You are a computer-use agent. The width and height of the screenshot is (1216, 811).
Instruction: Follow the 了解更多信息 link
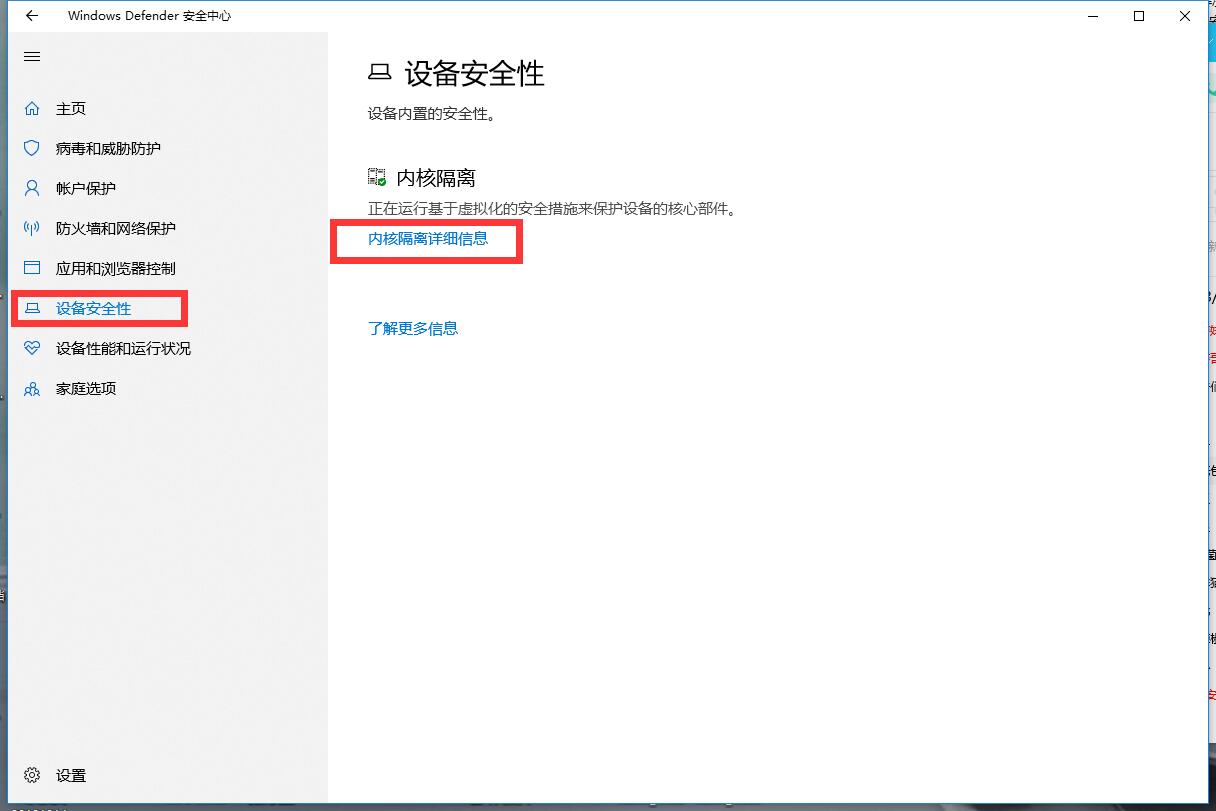click(x=413, y=328)
